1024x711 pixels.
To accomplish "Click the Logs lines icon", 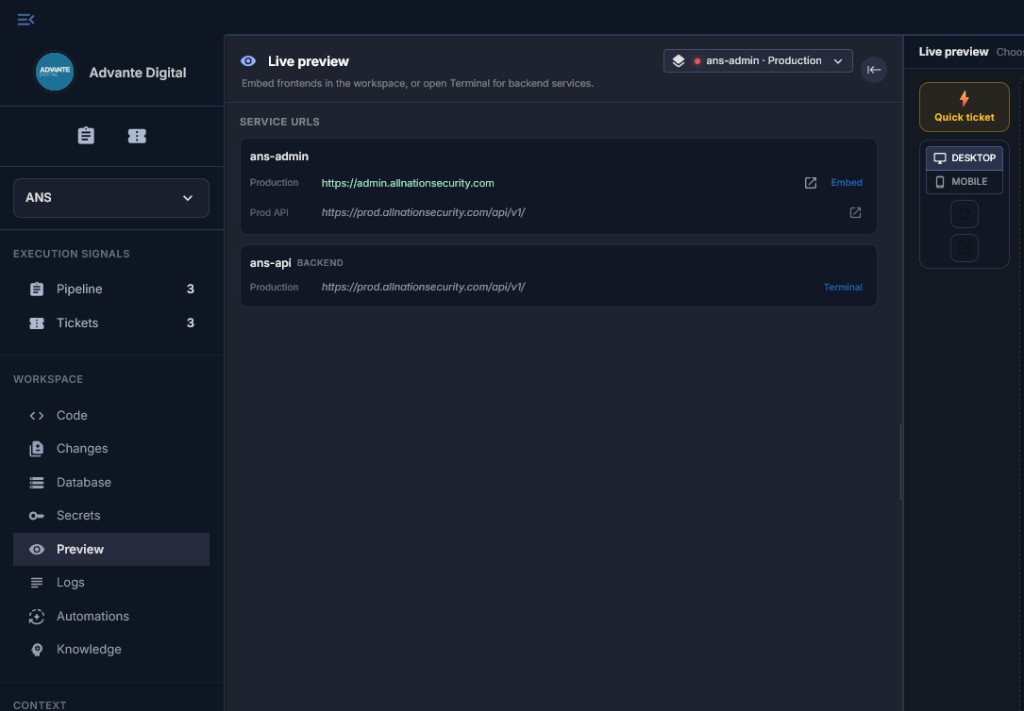I will [37, 582].
